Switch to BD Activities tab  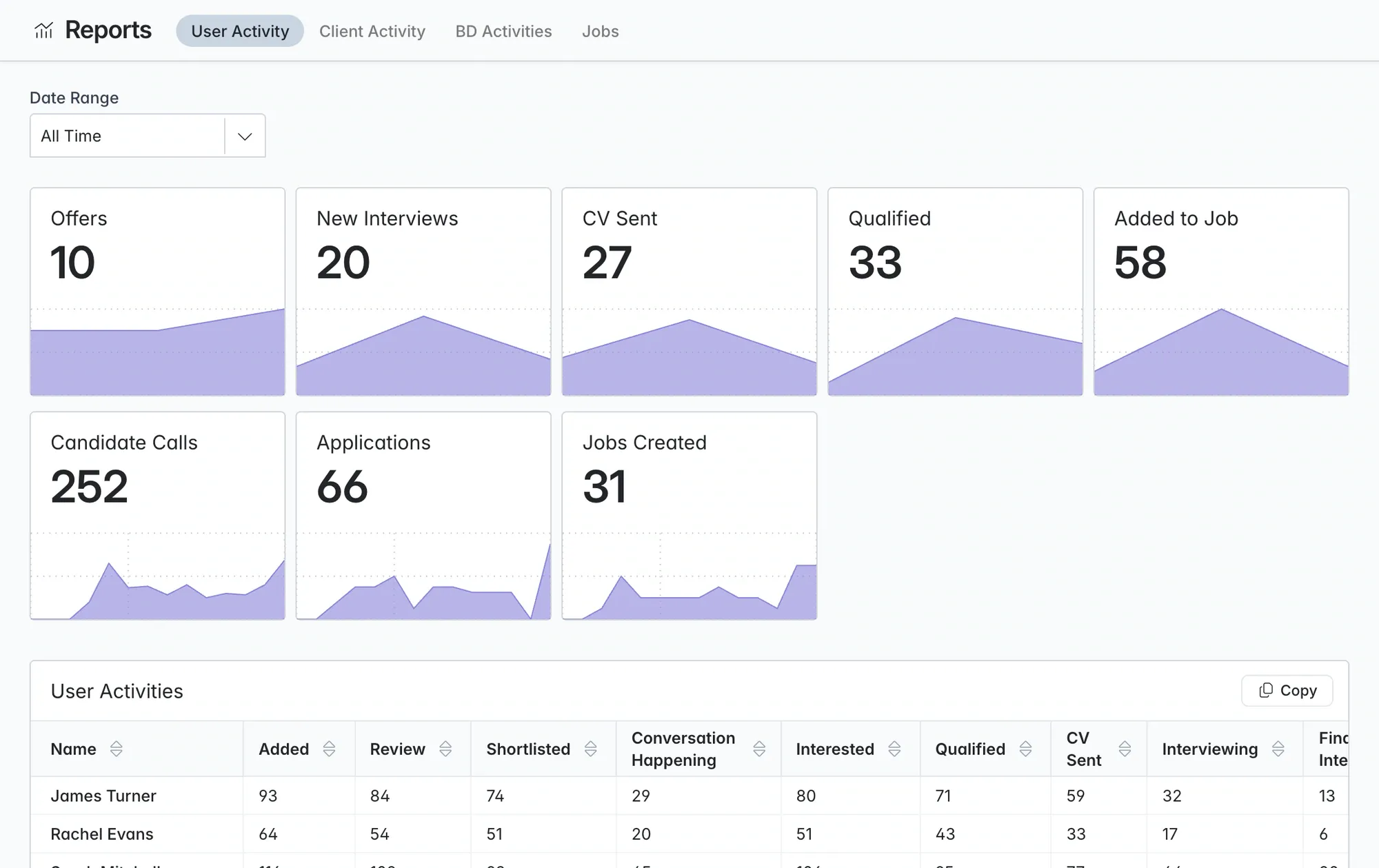tap(503, 31)
